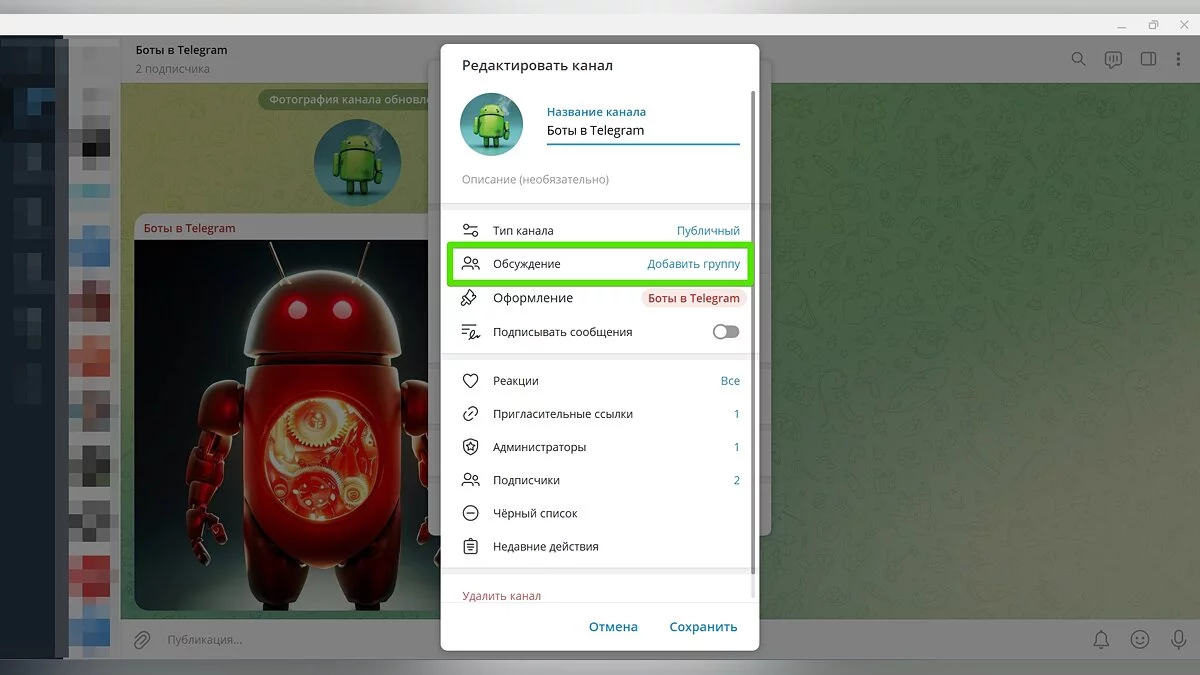Click the Редактировать канал dialog title

point(537,66)
